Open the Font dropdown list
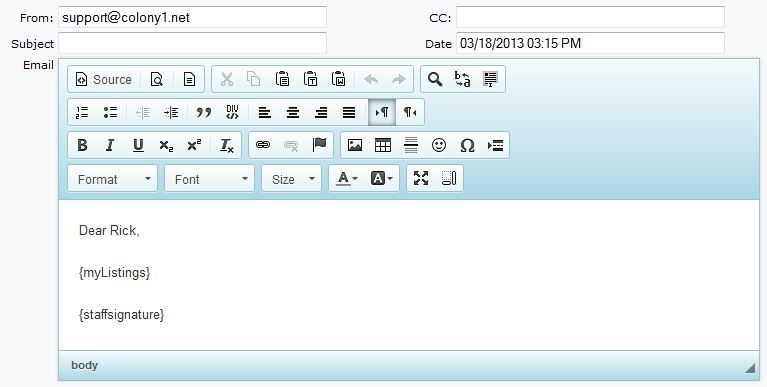Screen dimensions: 767x387 pyautogui.click(x=209, y=178)
